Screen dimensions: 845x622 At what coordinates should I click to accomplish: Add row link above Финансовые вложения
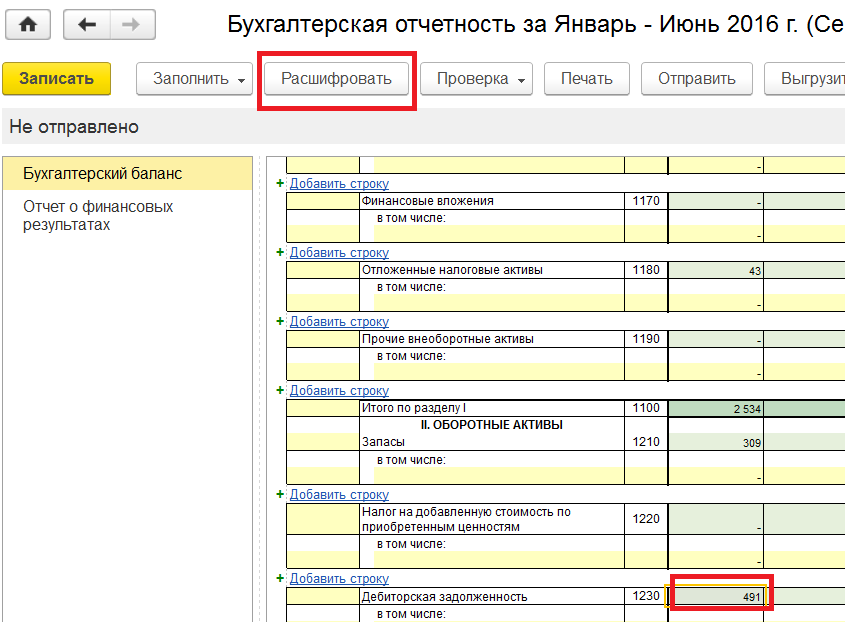tap(339, 184)
